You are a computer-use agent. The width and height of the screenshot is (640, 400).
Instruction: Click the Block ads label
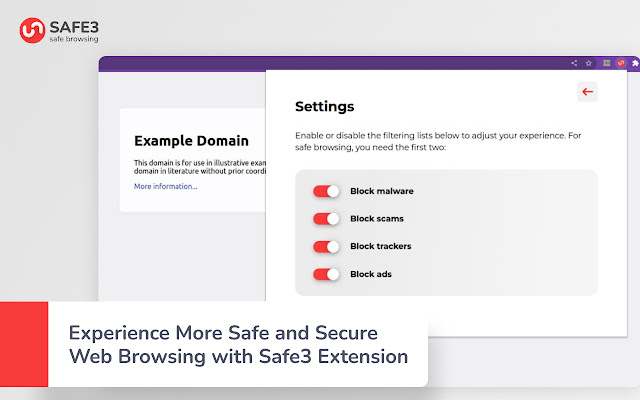[x=371, y=274]
